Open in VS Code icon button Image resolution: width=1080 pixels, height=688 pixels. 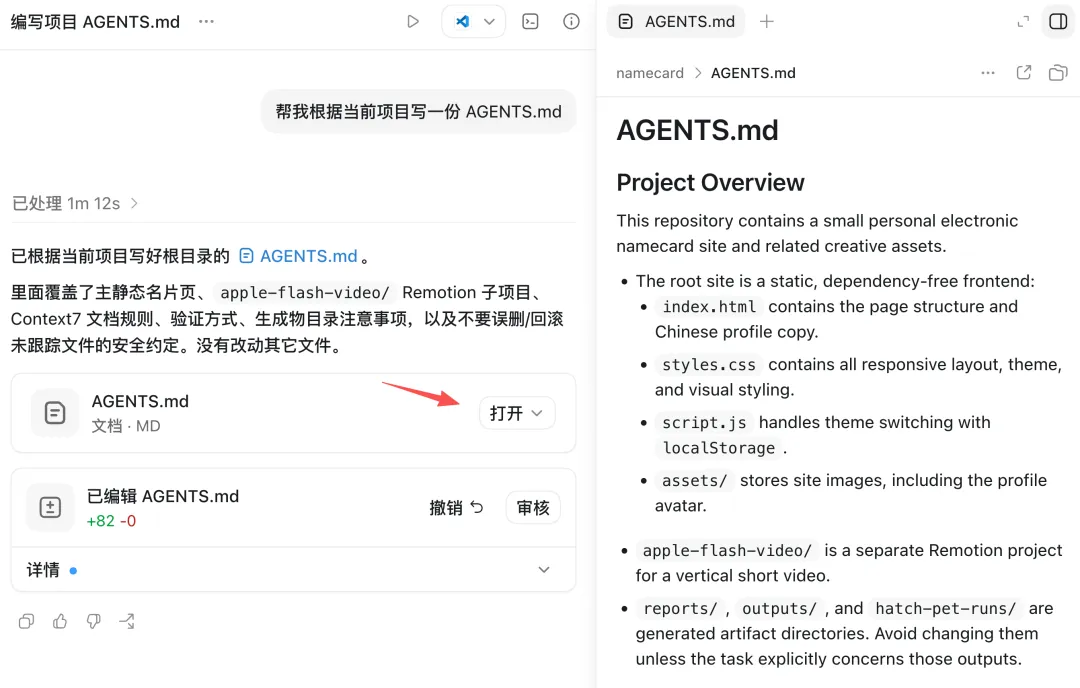(x=462, y=21)
